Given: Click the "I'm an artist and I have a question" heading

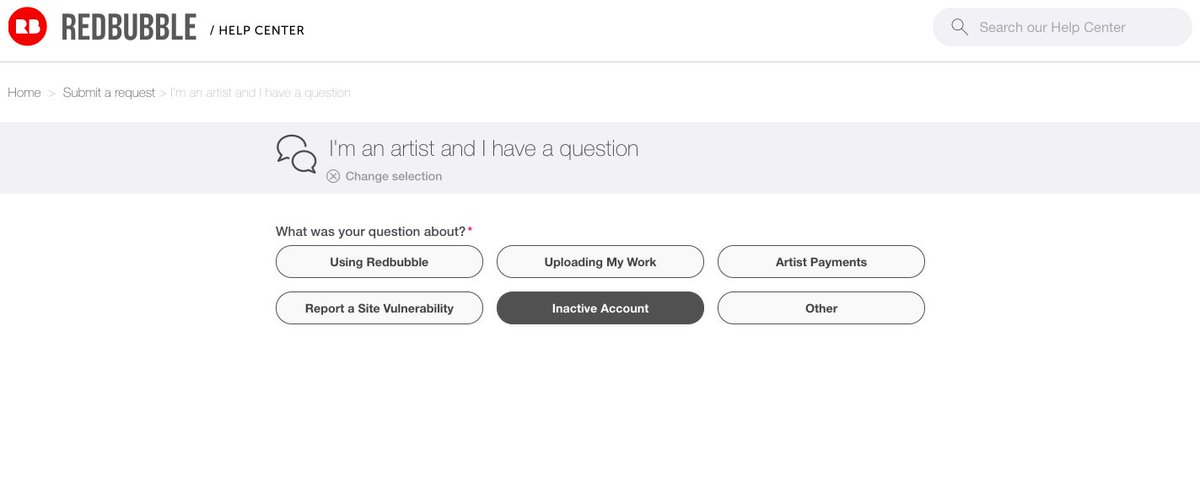Looking at the screenshot, I should (x=484, y=148).
